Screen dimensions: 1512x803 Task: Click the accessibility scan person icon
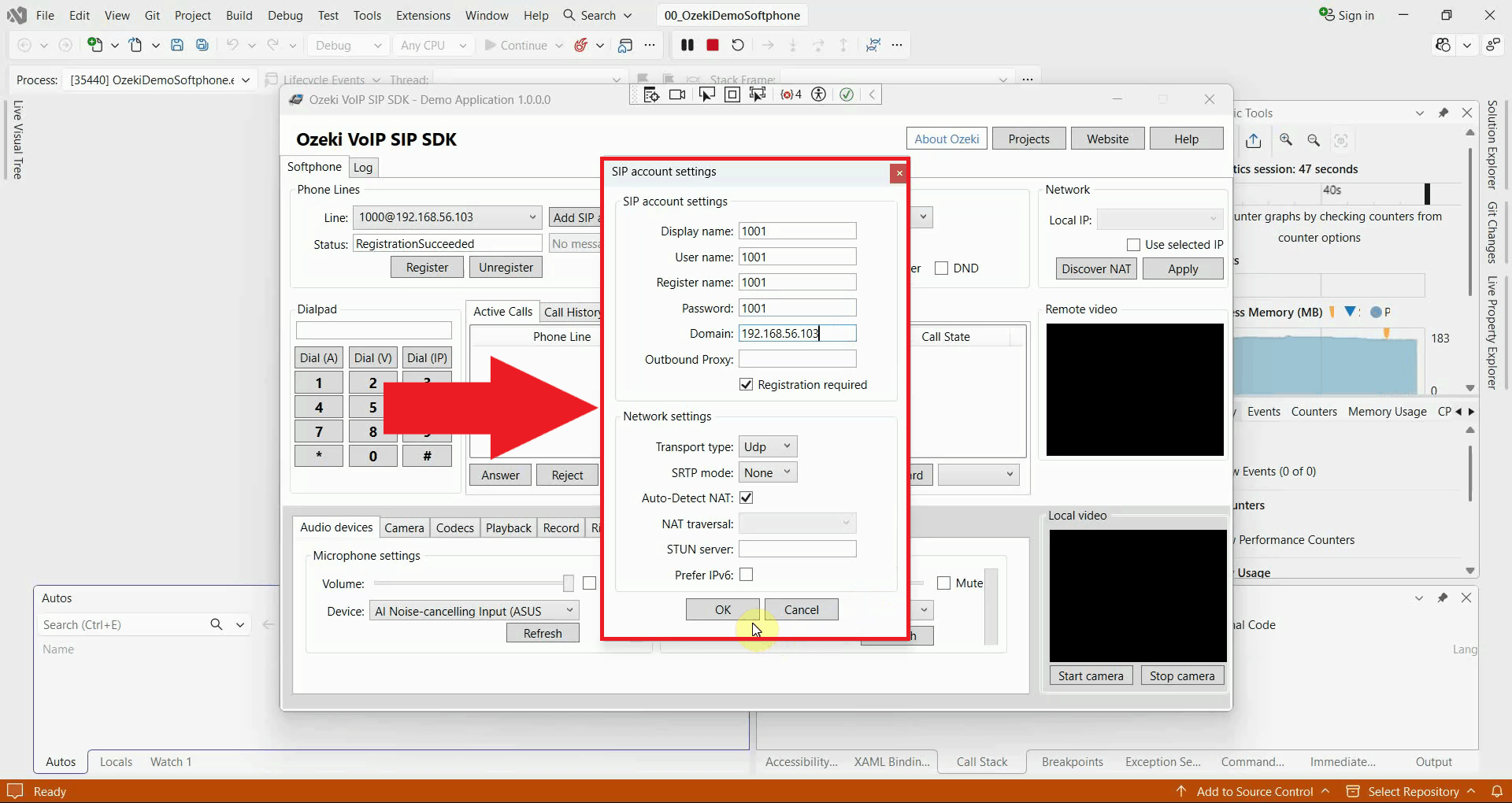point(819,94)
